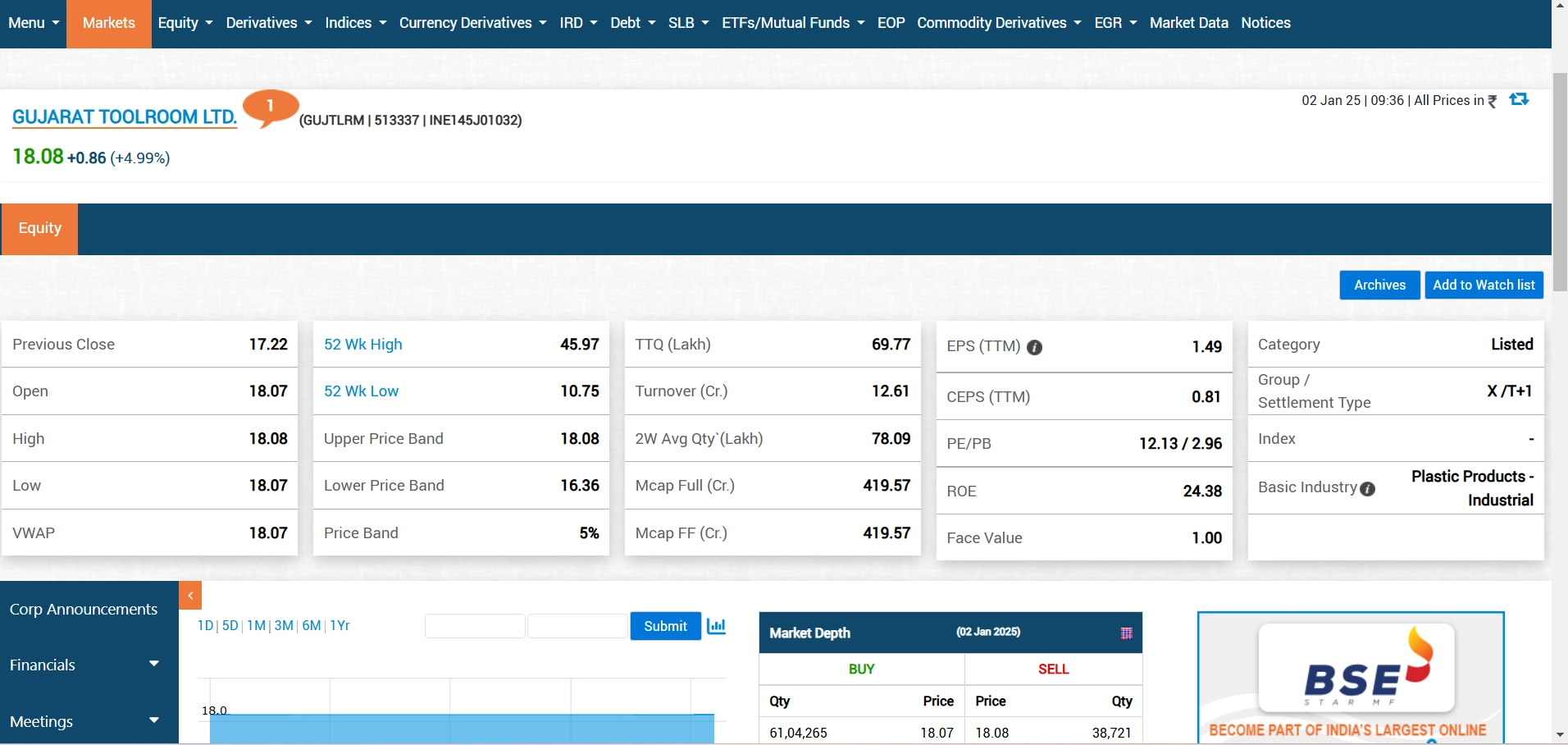
Task: Select the Markets tab in navigation
Action: (x=109, y=23)
